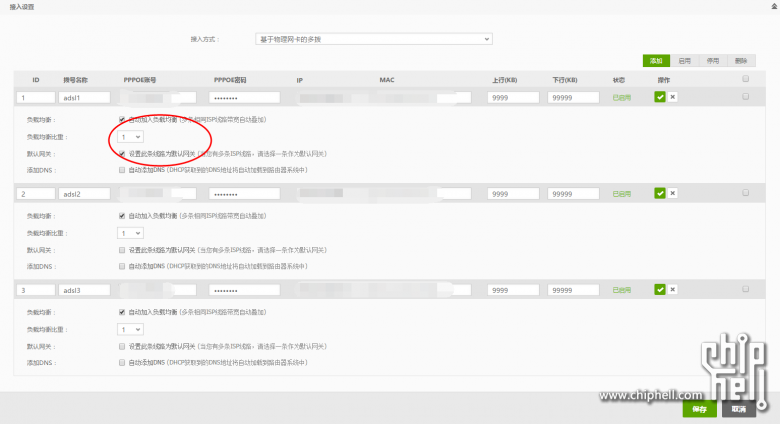This screenshot has height=424, width=780.
Task: Click the 启用 button above the table
Action: click(684, 61)
